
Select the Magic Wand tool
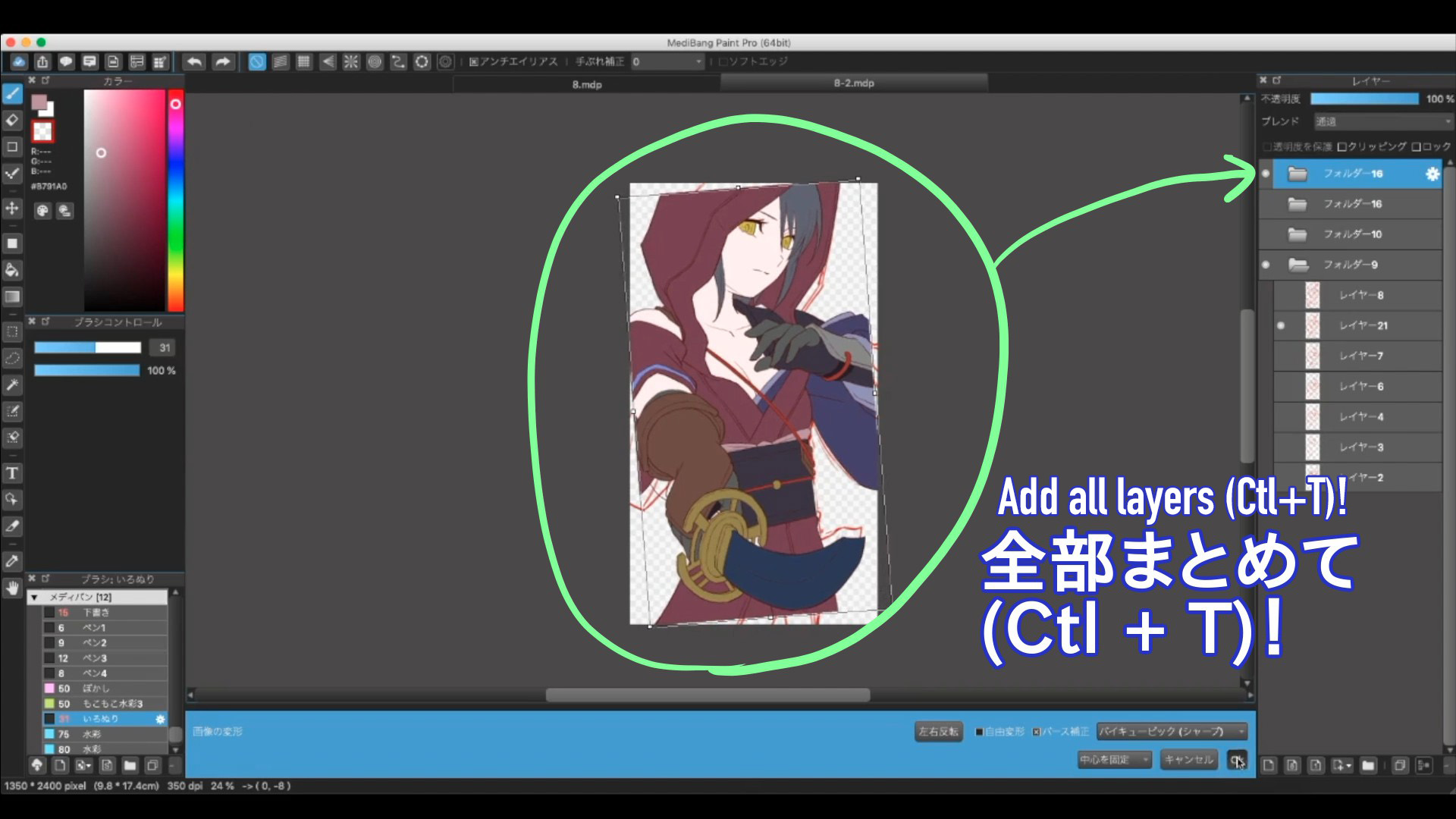12,385
